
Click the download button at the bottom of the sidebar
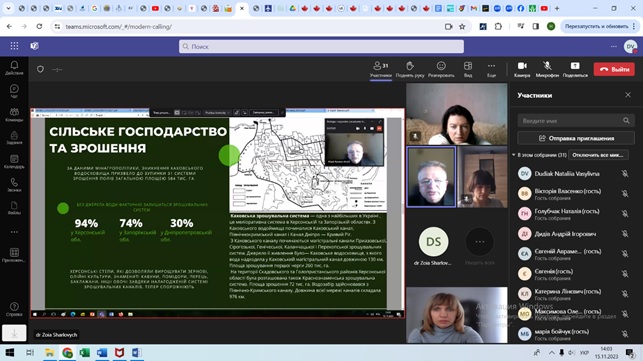pos(14,334)
